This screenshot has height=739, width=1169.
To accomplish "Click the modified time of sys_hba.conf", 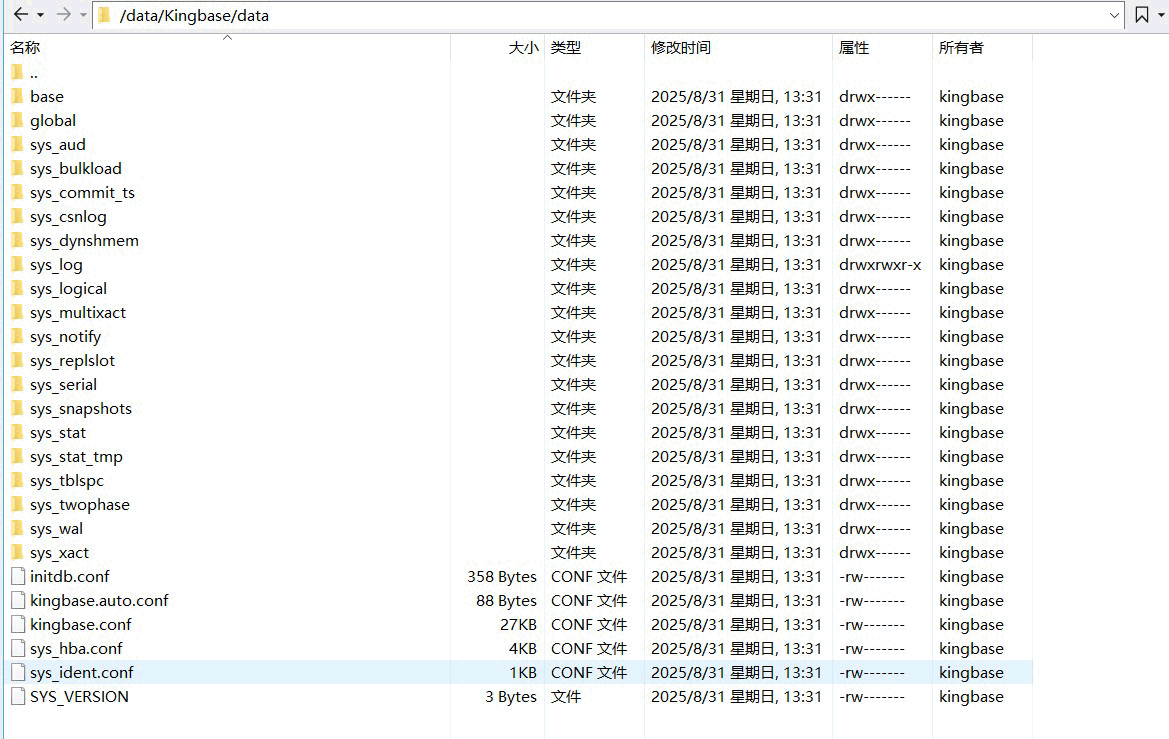I will coord(736,648).
